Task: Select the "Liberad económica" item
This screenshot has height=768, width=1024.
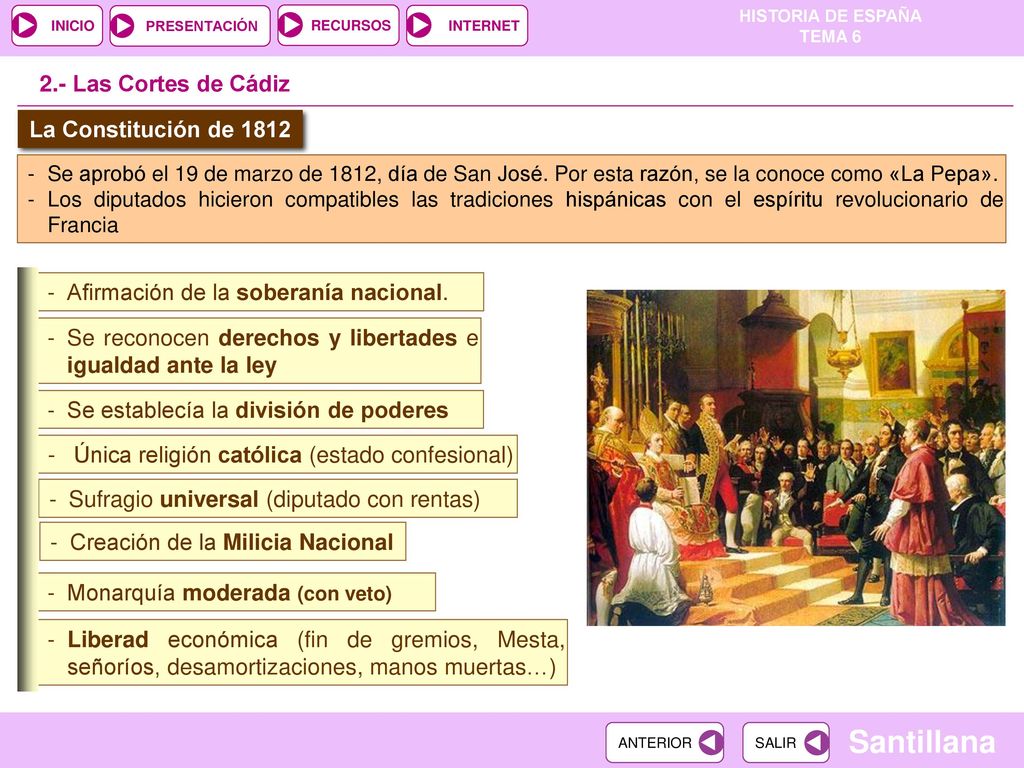Action: point(303,652)
